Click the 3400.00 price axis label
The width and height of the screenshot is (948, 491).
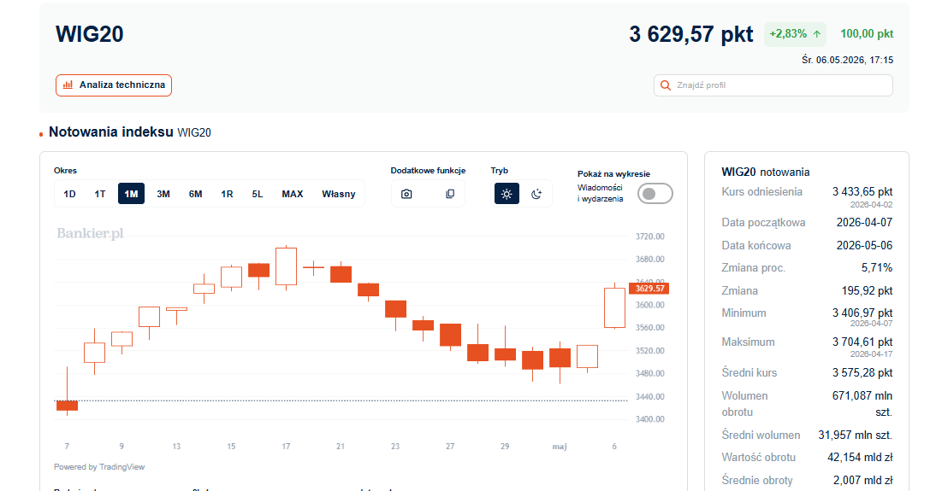pos(650,419)
